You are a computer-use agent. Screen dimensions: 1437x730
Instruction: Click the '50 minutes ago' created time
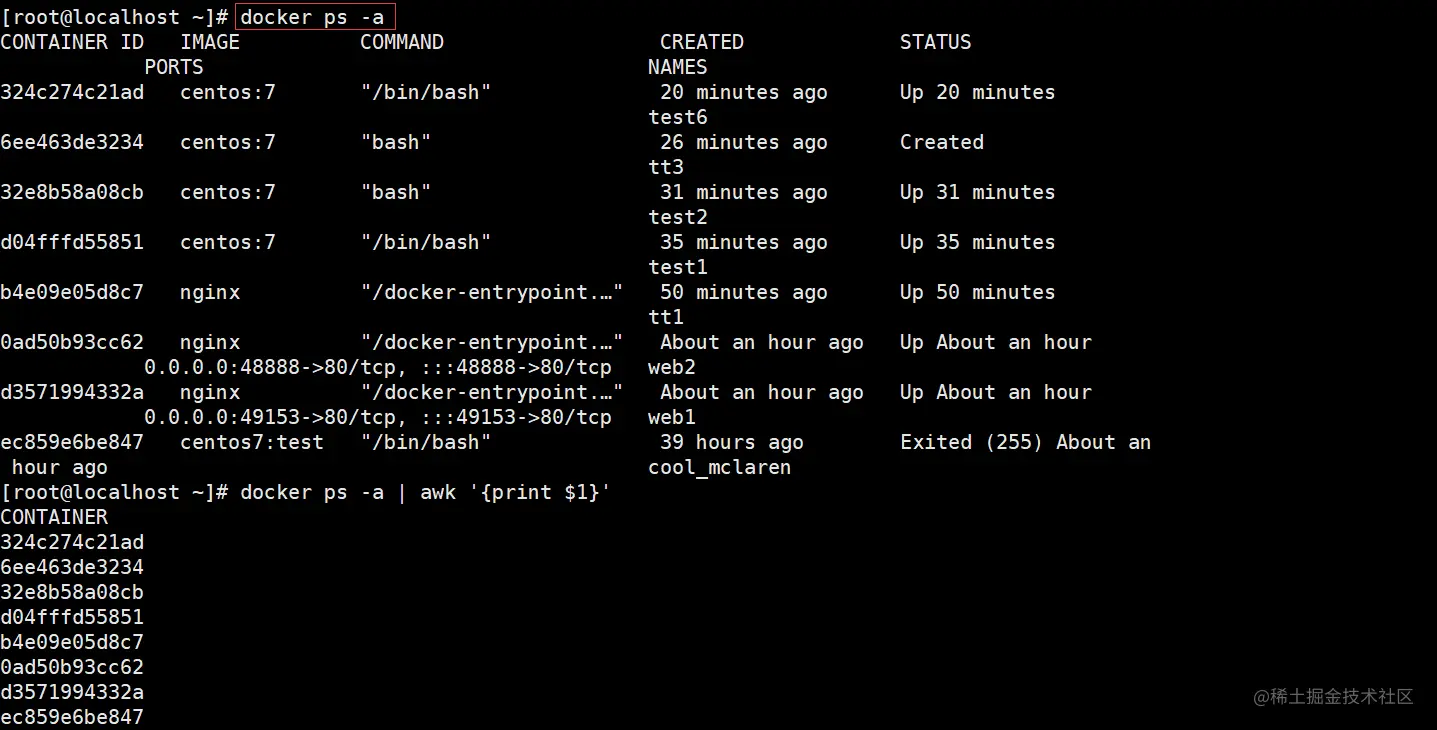pyautogui.click(x=744, y=292)
